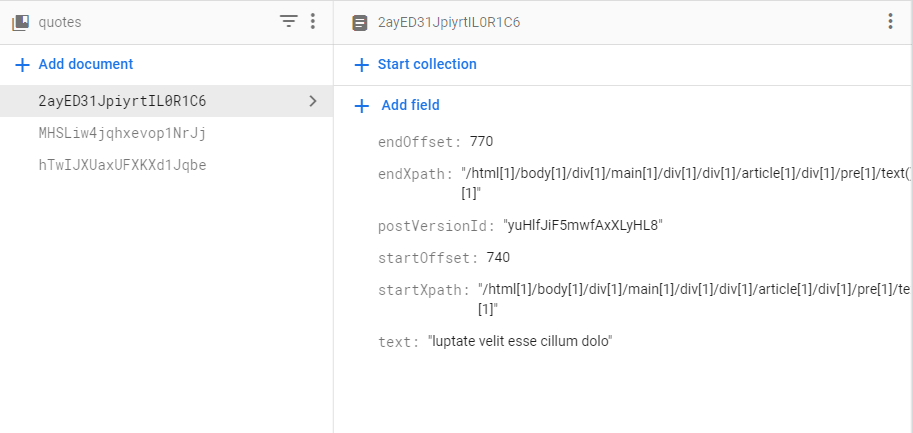Open the quotes collection three-dot menu

click(x=313, y=22)
